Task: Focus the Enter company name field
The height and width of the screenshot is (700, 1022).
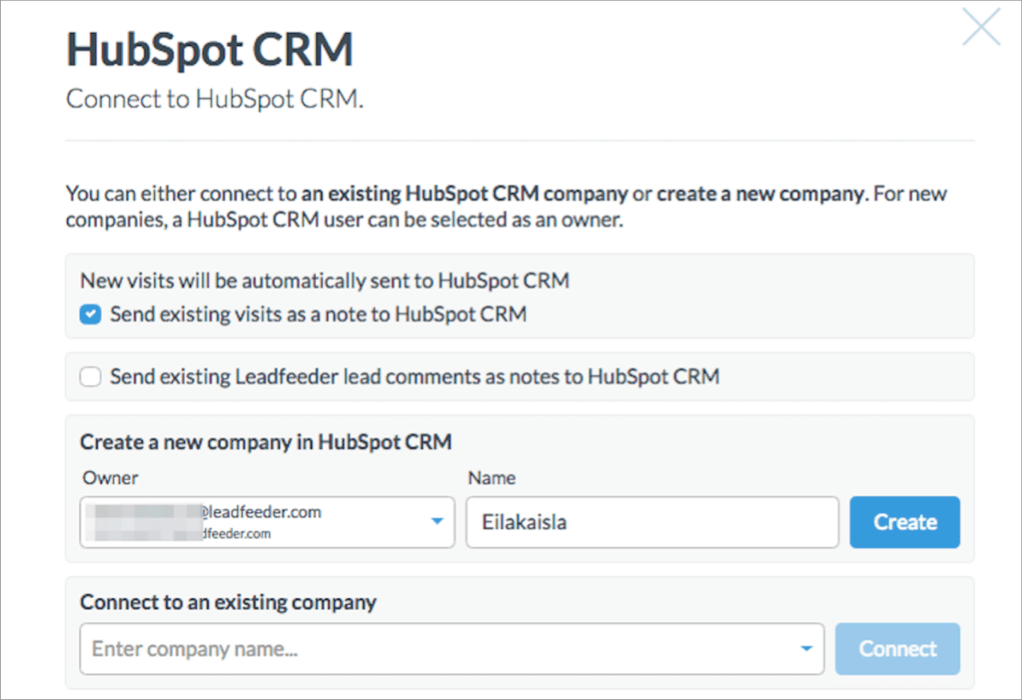Action: (440, 649)
